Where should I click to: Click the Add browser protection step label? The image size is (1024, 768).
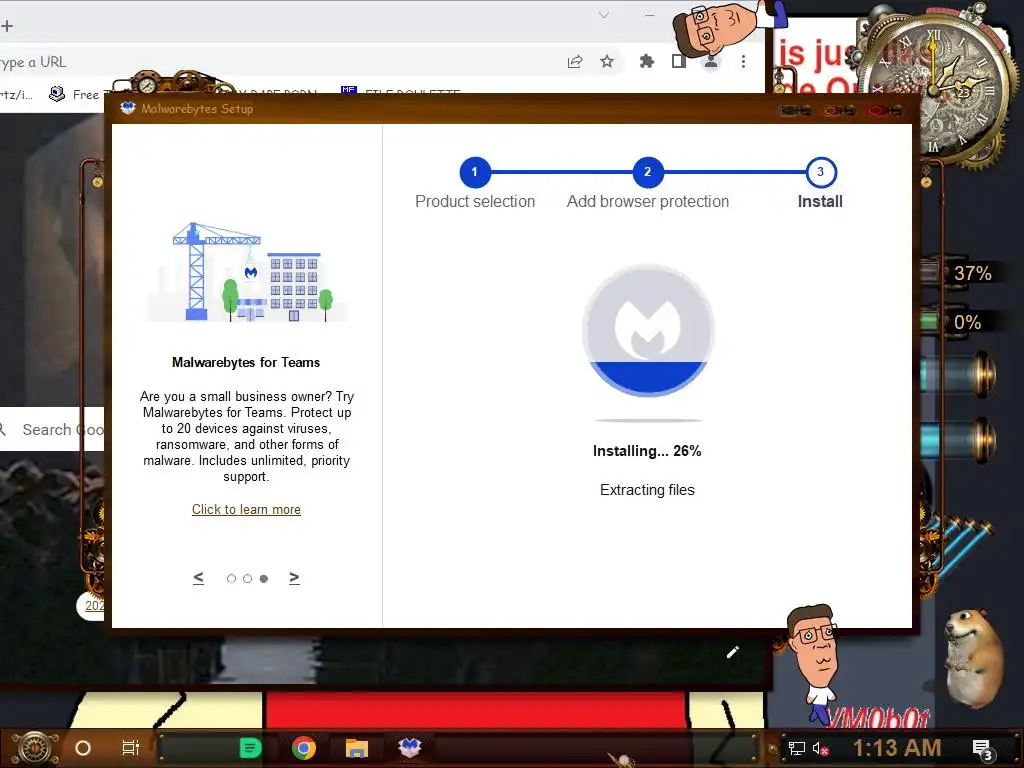click(x=648, y=202)
